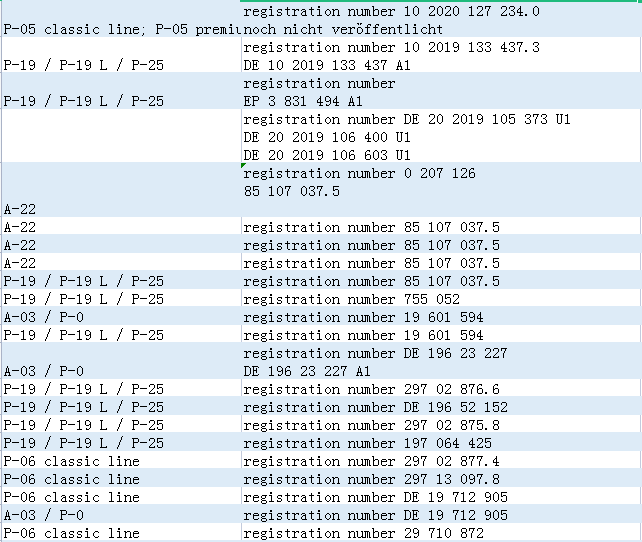Click the cell with registration number 0 207 126
This screenshot has height=542, width=642.
pos(440,182)
